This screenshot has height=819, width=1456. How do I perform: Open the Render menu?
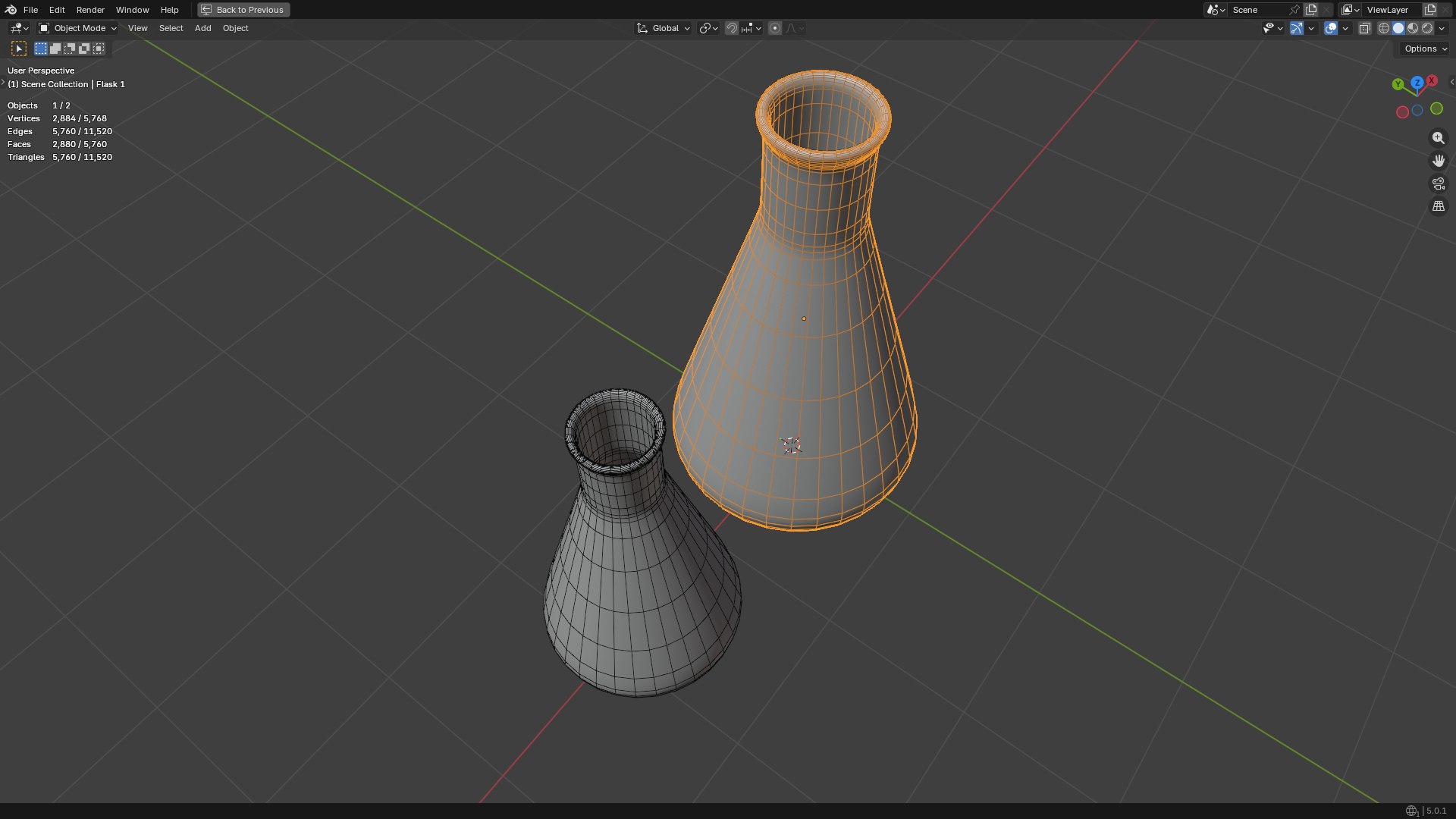(90, 10)
